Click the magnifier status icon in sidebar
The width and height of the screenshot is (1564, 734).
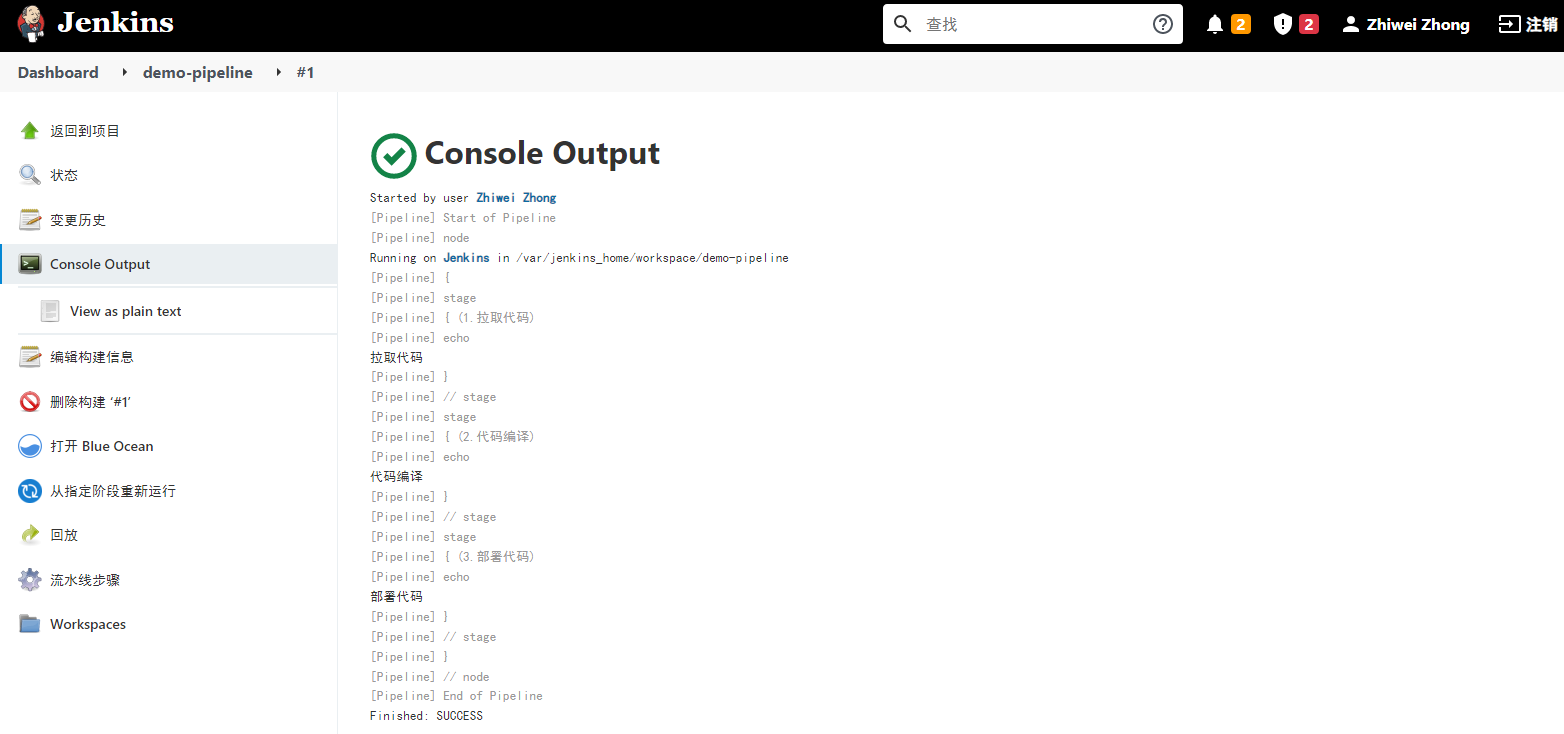(x=30, y=175)
